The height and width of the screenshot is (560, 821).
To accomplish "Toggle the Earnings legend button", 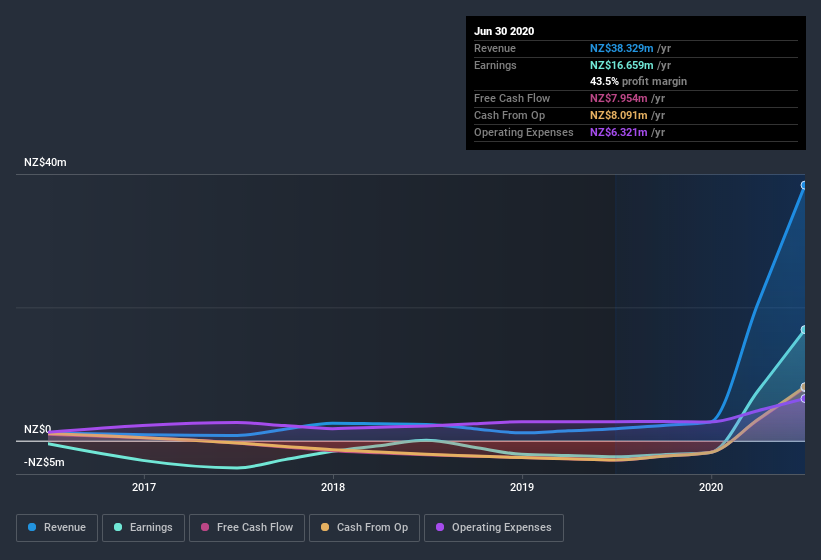I will point(143,528).
